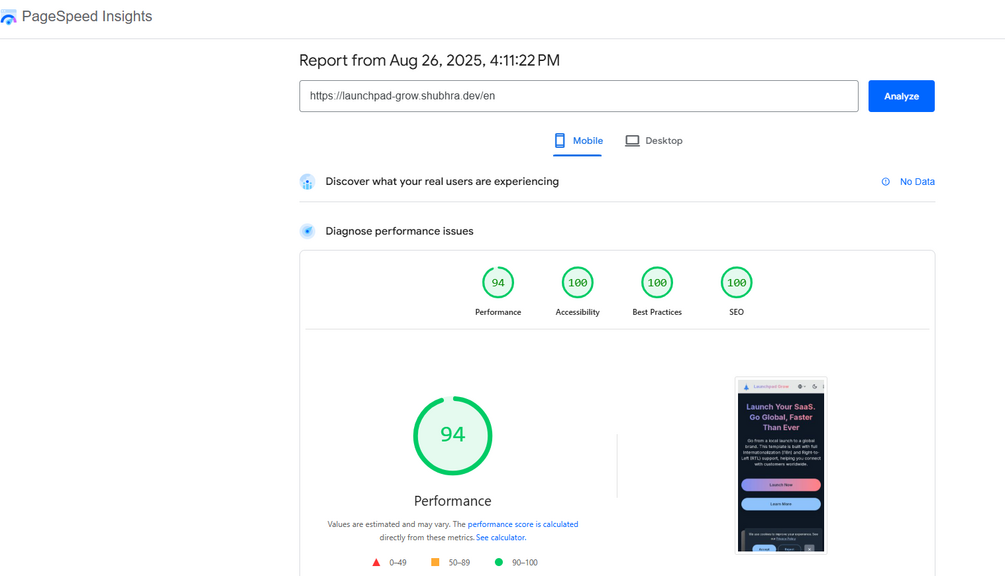Click the PageSpeed Insights logo icon
This screenshot has width=1005, height=576.
coord(8,17)
